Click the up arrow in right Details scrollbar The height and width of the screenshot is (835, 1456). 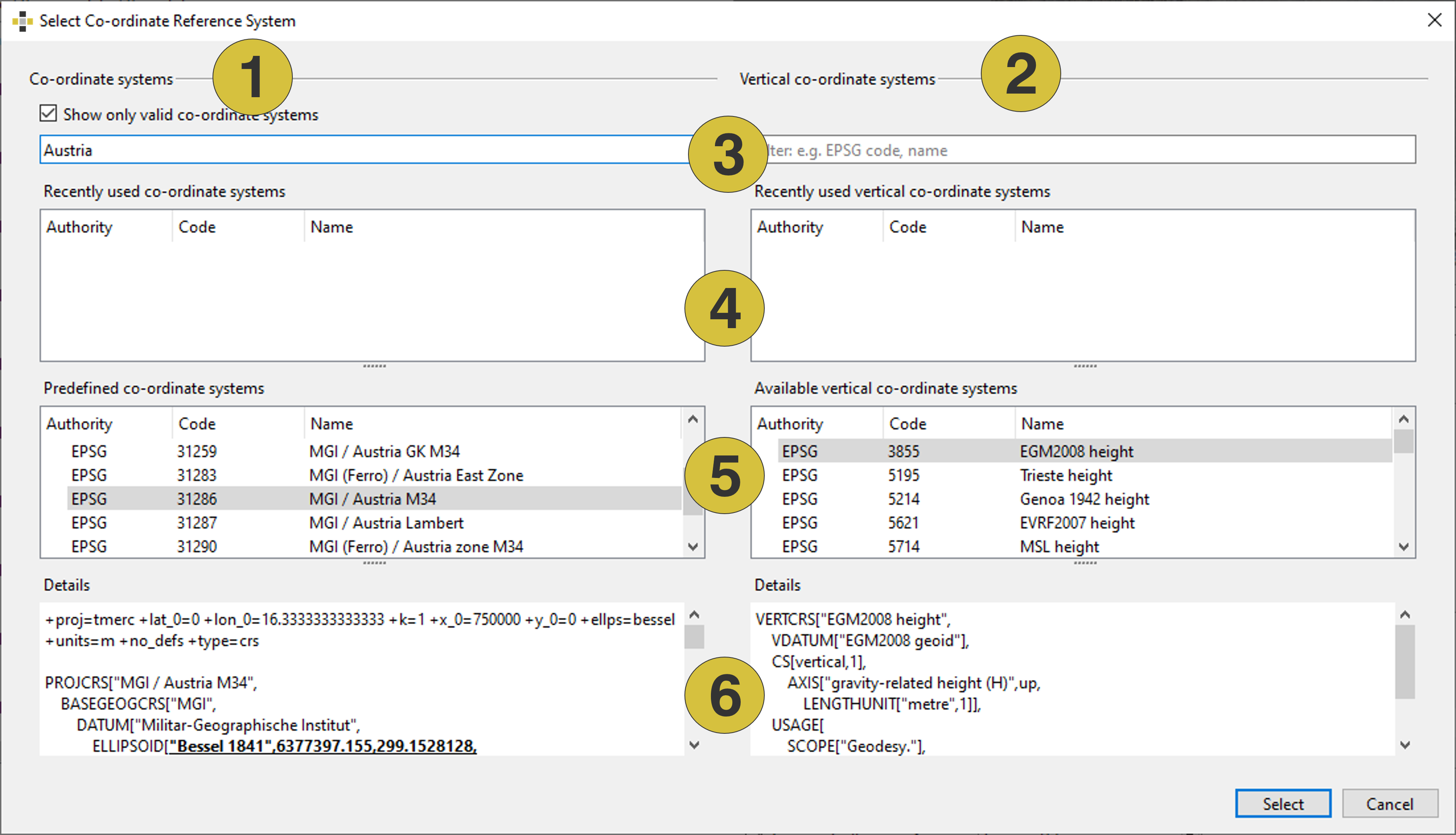point(1405,614)
